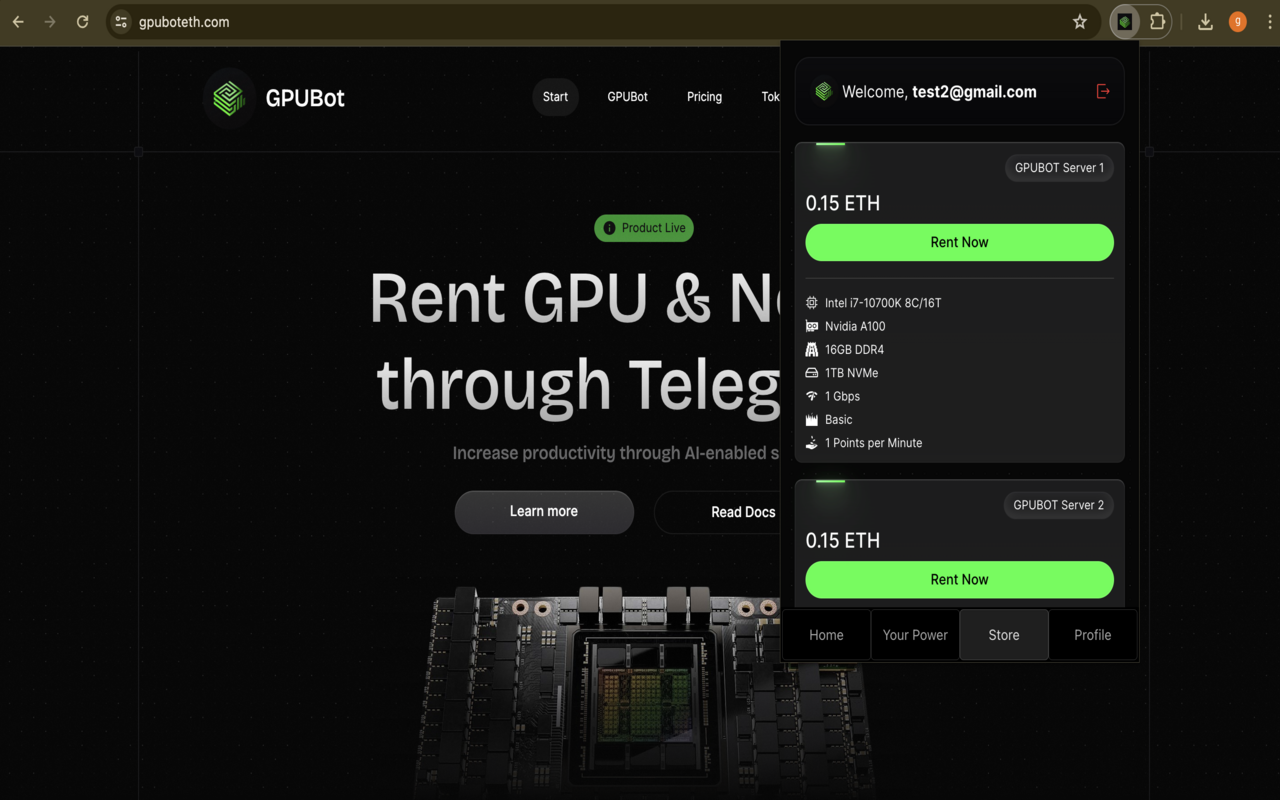Open Pricing in the site navigation
1280x800 pixels.
704,97
